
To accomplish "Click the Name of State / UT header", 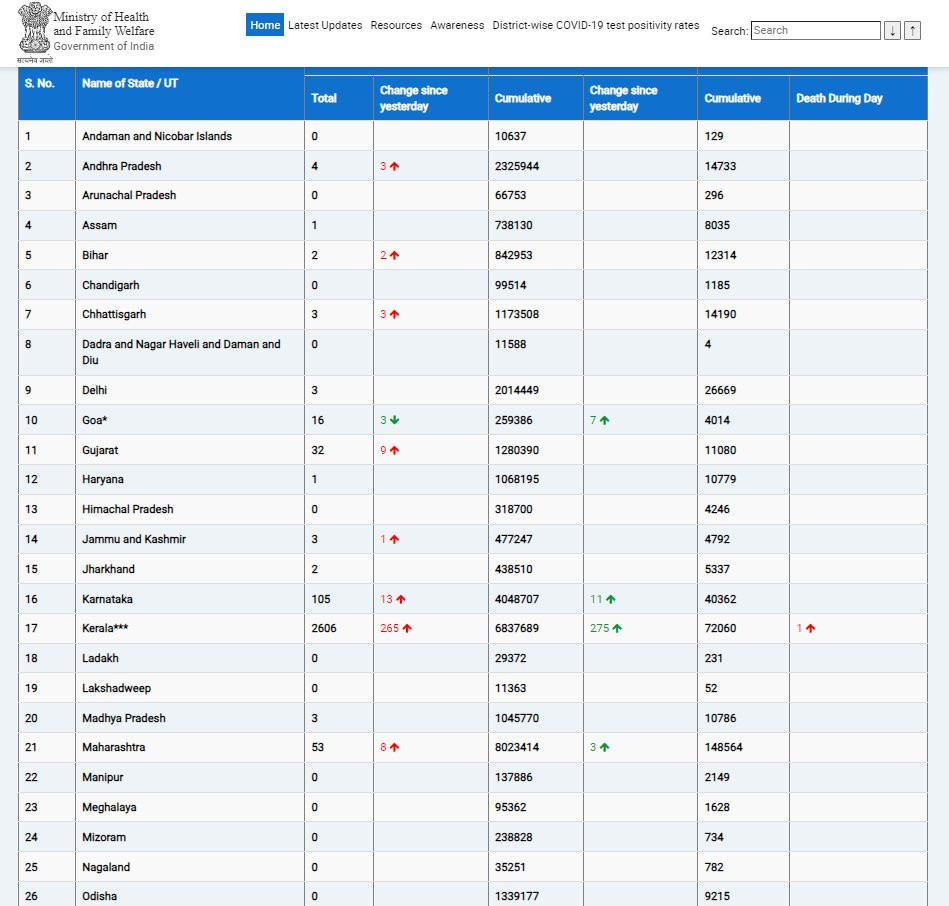I will (130, 84).
